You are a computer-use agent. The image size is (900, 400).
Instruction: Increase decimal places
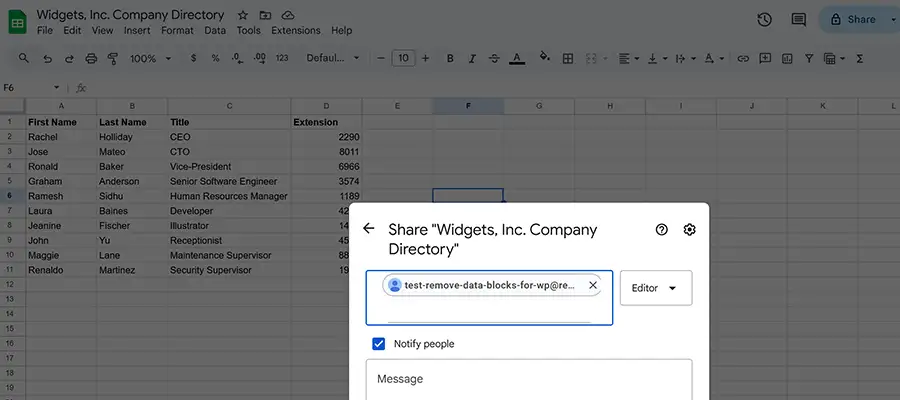click(x=259, y=58)
